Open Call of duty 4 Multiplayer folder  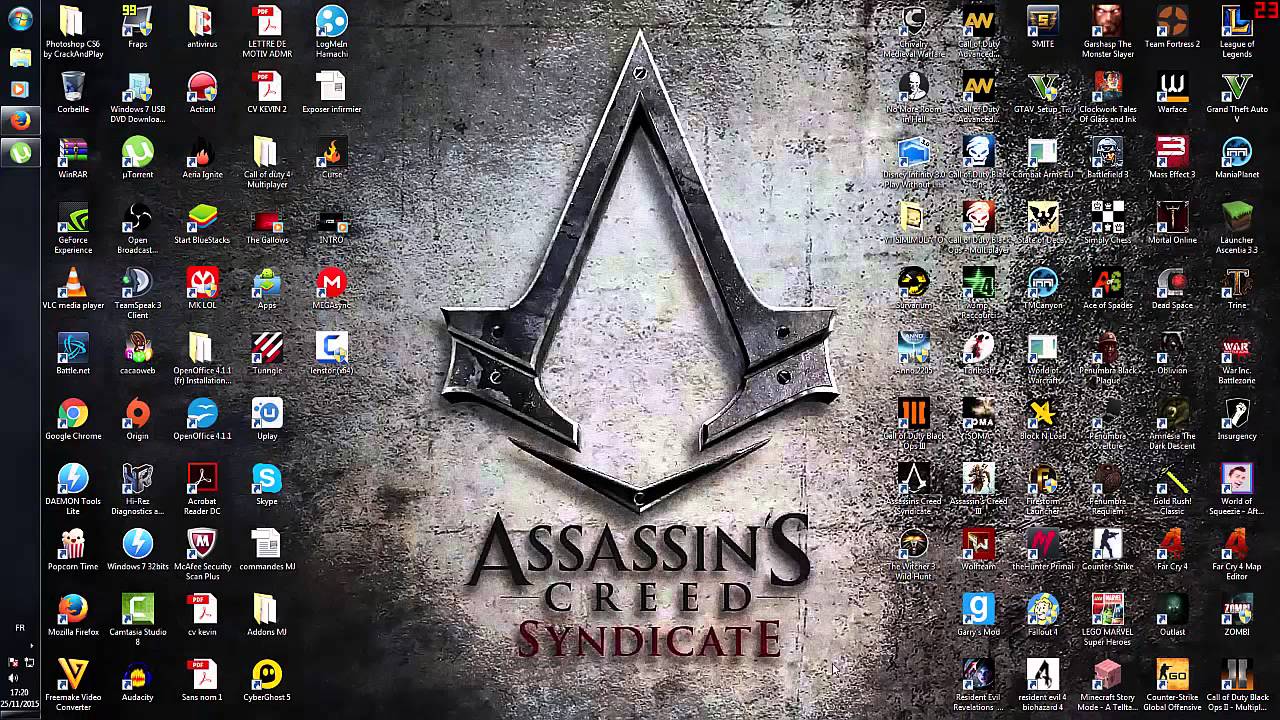(x=267, y=163)
